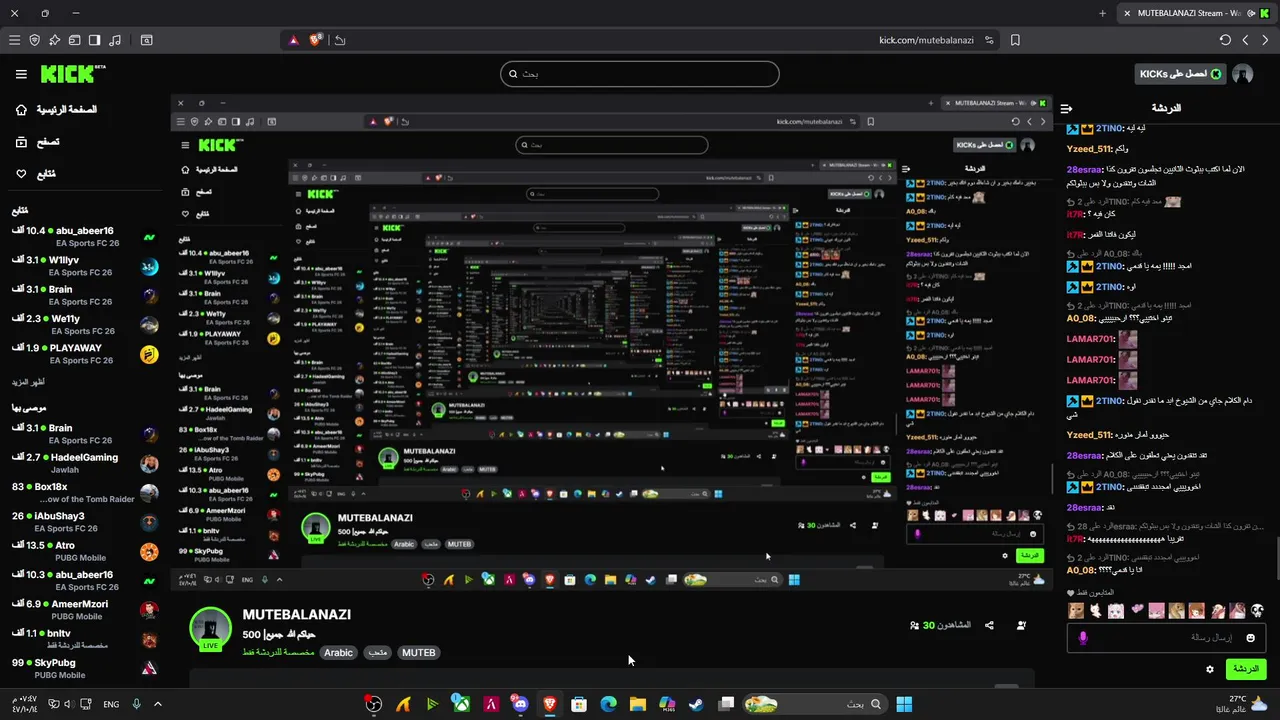Open a new tab with the plus button
The width and height of the screenshot is (1280, 720).
tap(1103, 13)
